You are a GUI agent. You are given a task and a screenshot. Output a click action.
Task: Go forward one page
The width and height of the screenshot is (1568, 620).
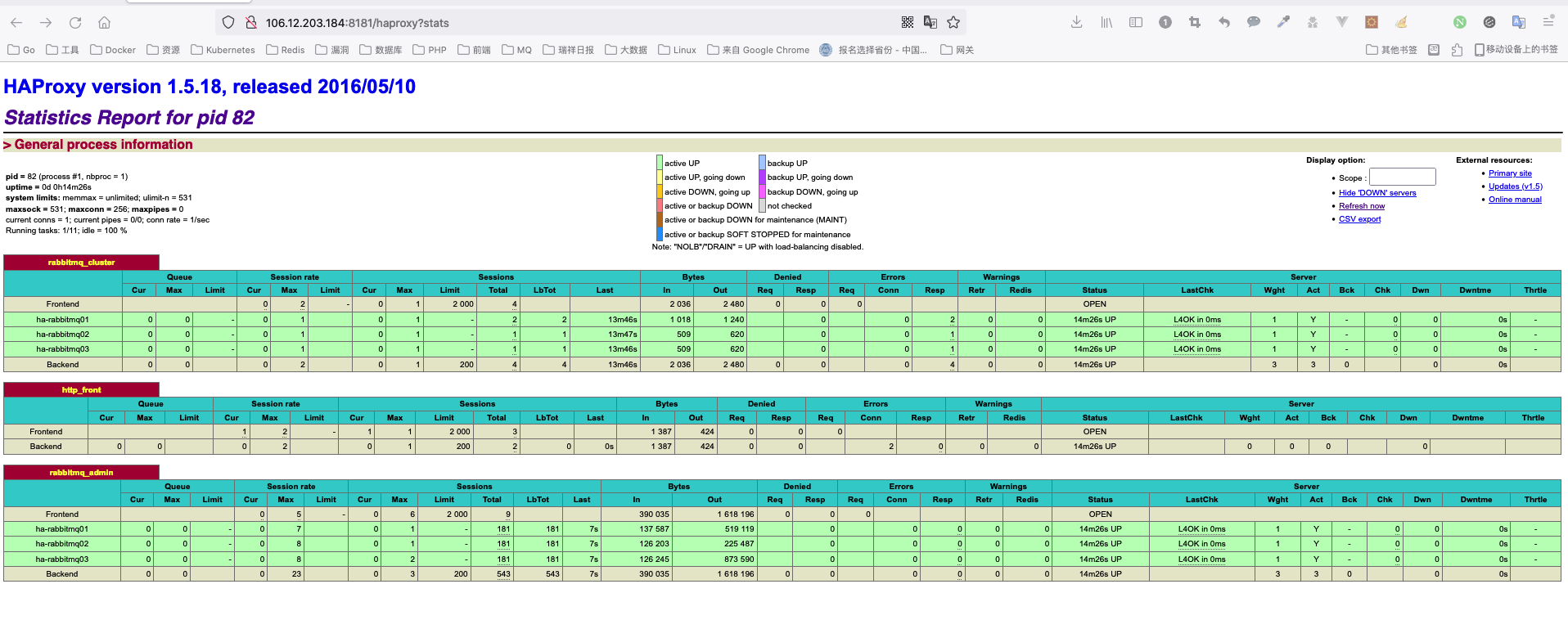[46, 23]
